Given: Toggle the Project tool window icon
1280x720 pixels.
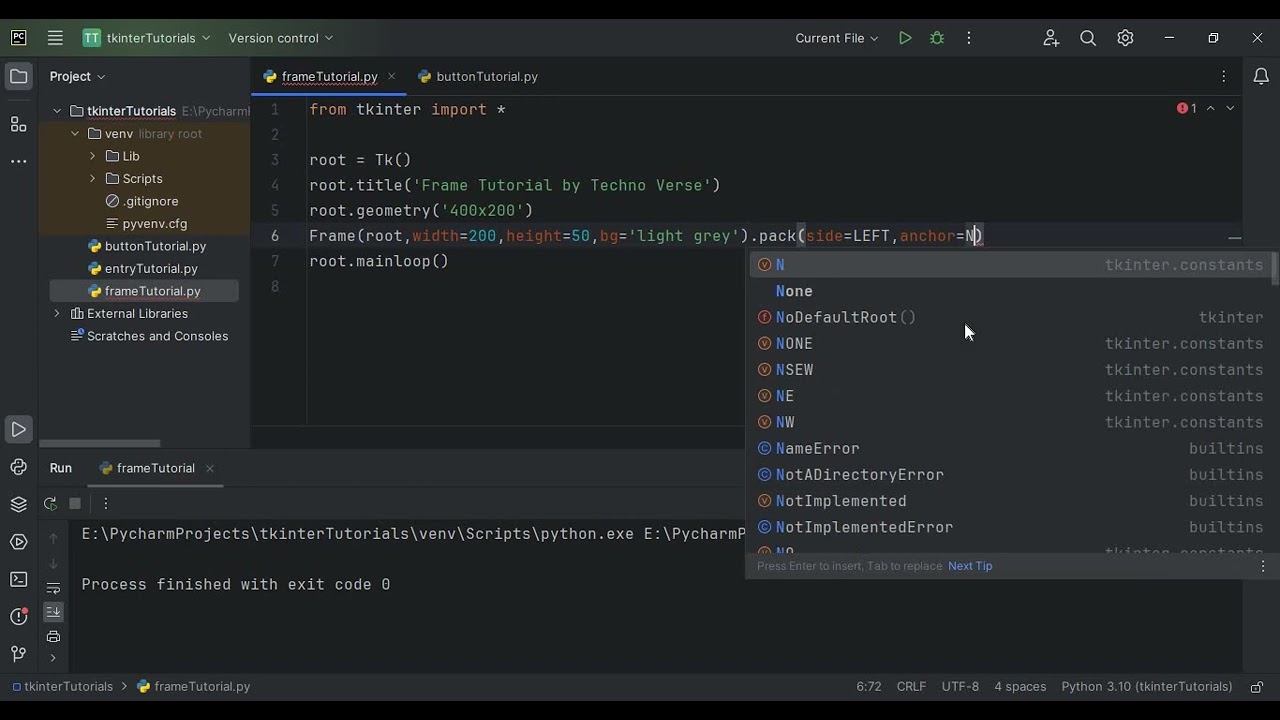Looking at the screenshot, I should pos(19,76).
